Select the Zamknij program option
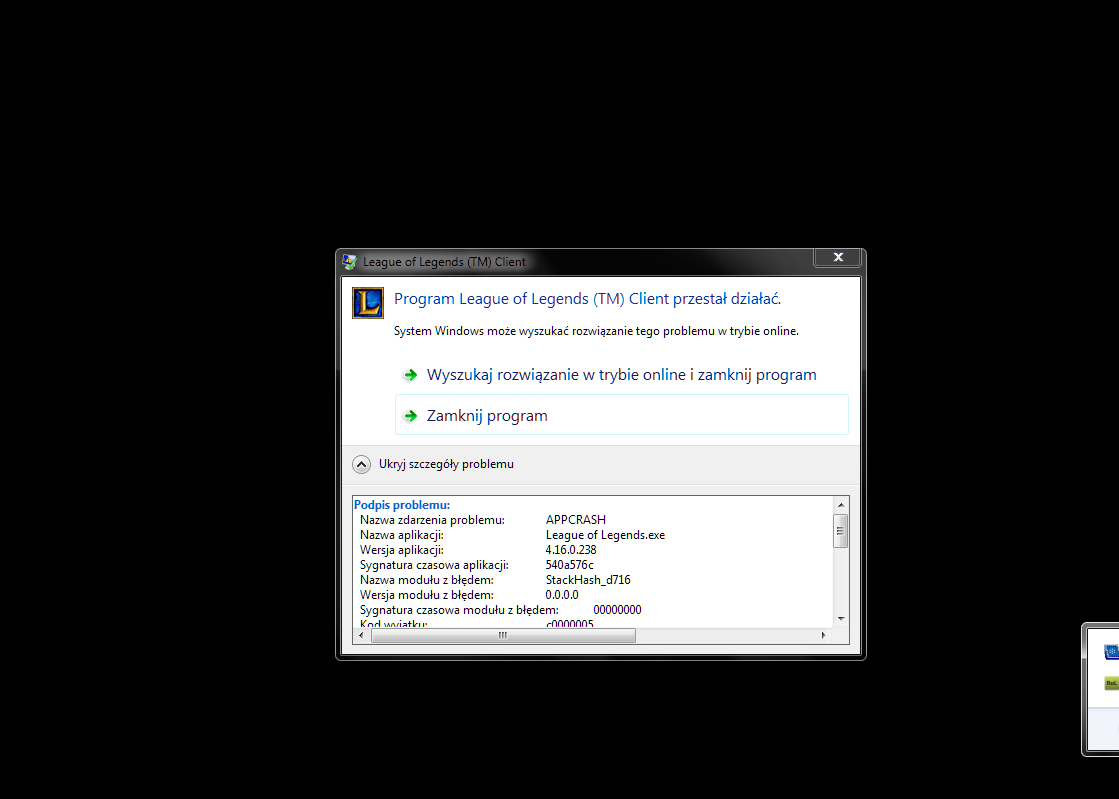The height and width of the screenshot is (799, 1119). click(x=621, y=414)
